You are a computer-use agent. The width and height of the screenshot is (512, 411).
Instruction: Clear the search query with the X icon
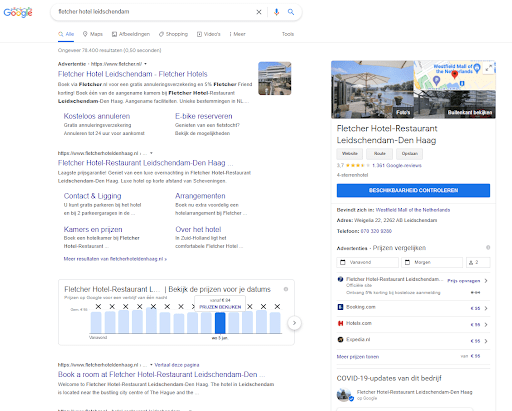259,12
